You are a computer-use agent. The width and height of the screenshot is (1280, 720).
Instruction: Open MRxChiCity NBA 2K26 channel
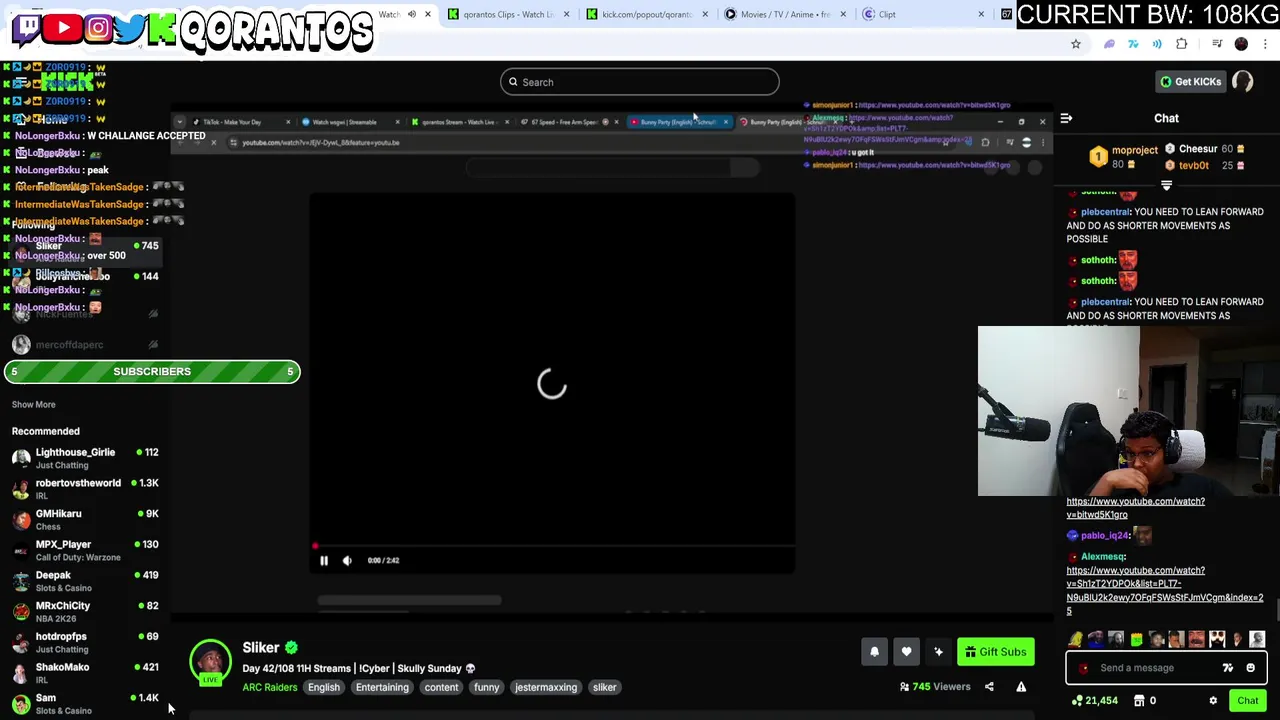coord(85,612)
